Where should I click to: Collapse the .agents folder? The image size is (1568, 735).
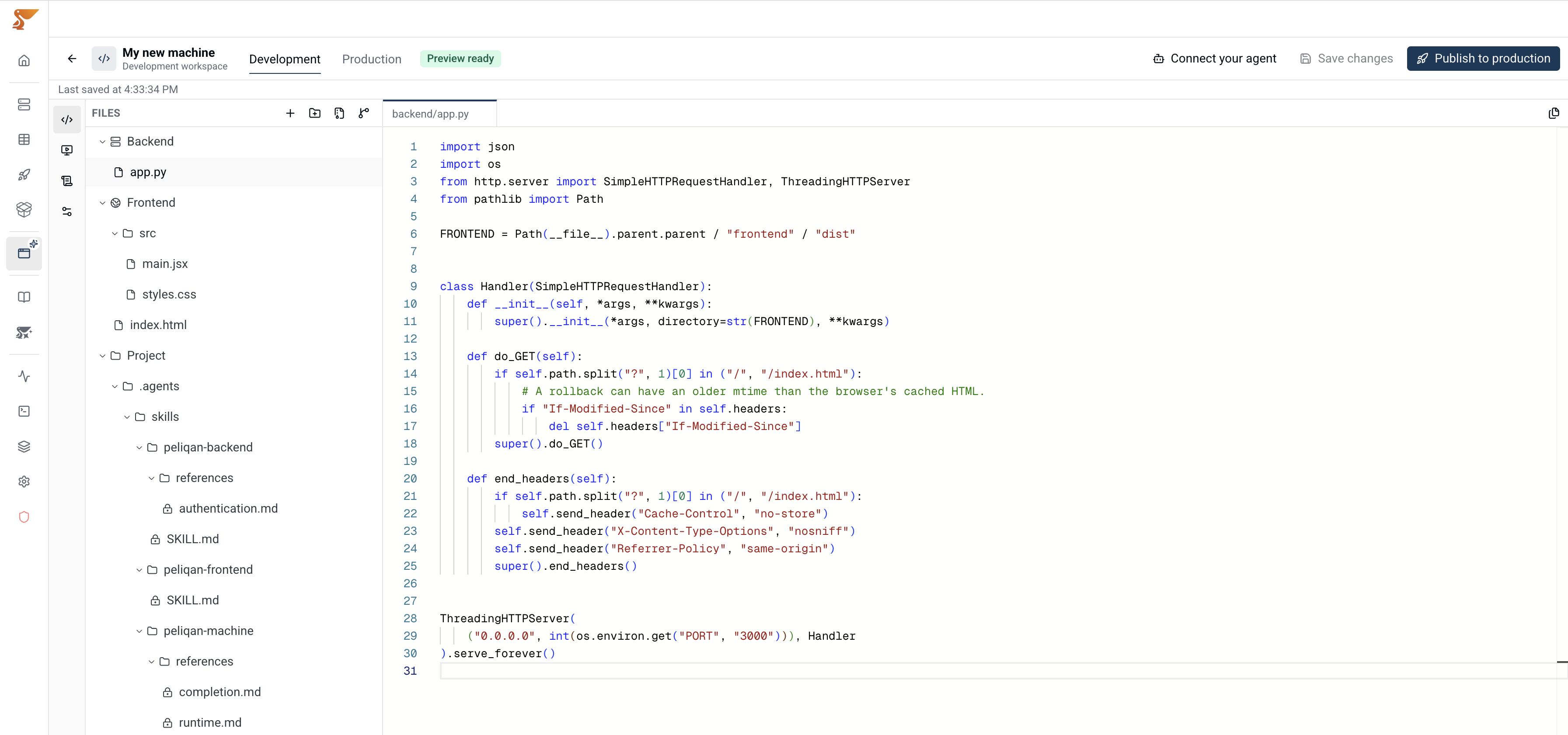pos(115,386)
